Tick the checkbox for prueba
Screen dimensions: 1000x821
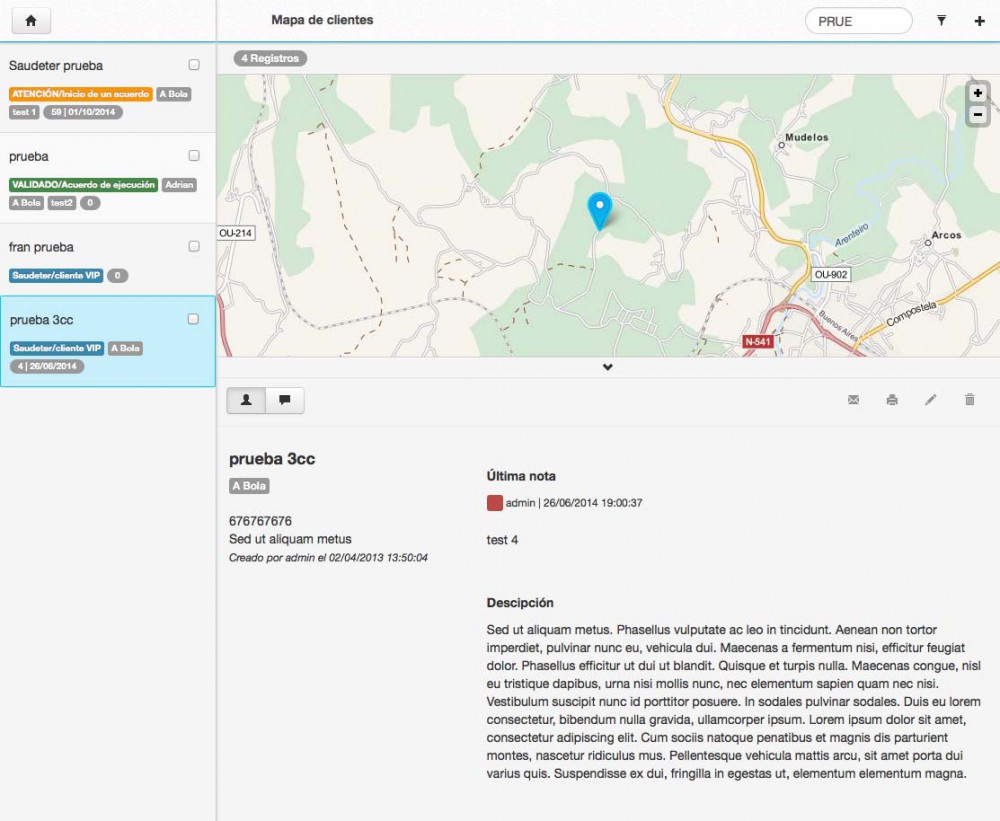click(194, 156)
